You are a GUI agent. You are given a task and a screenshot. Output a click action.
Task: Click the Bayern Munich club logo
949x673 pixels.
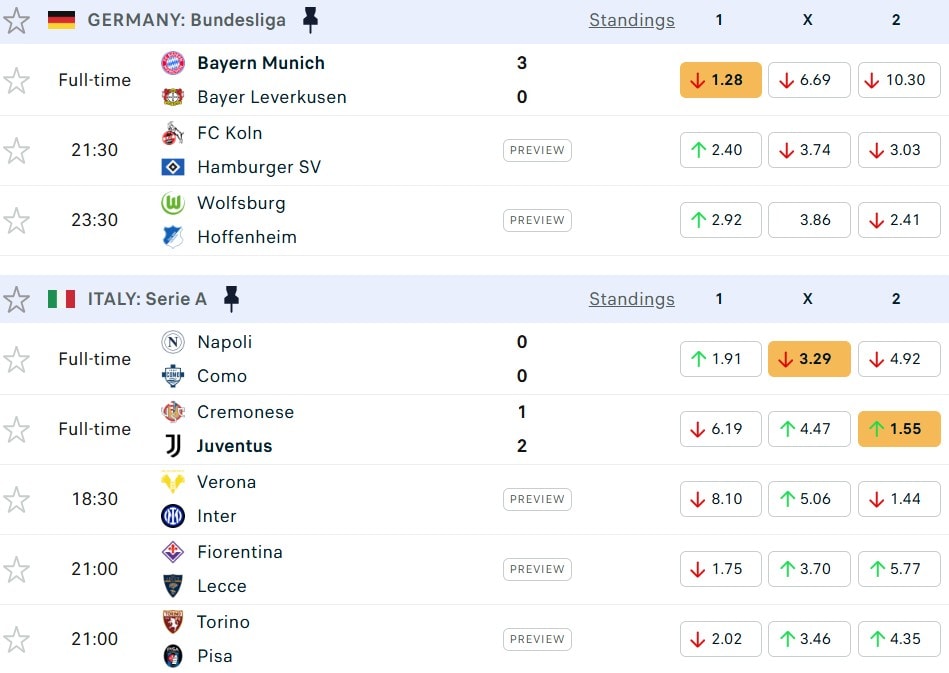coord(173,63)
